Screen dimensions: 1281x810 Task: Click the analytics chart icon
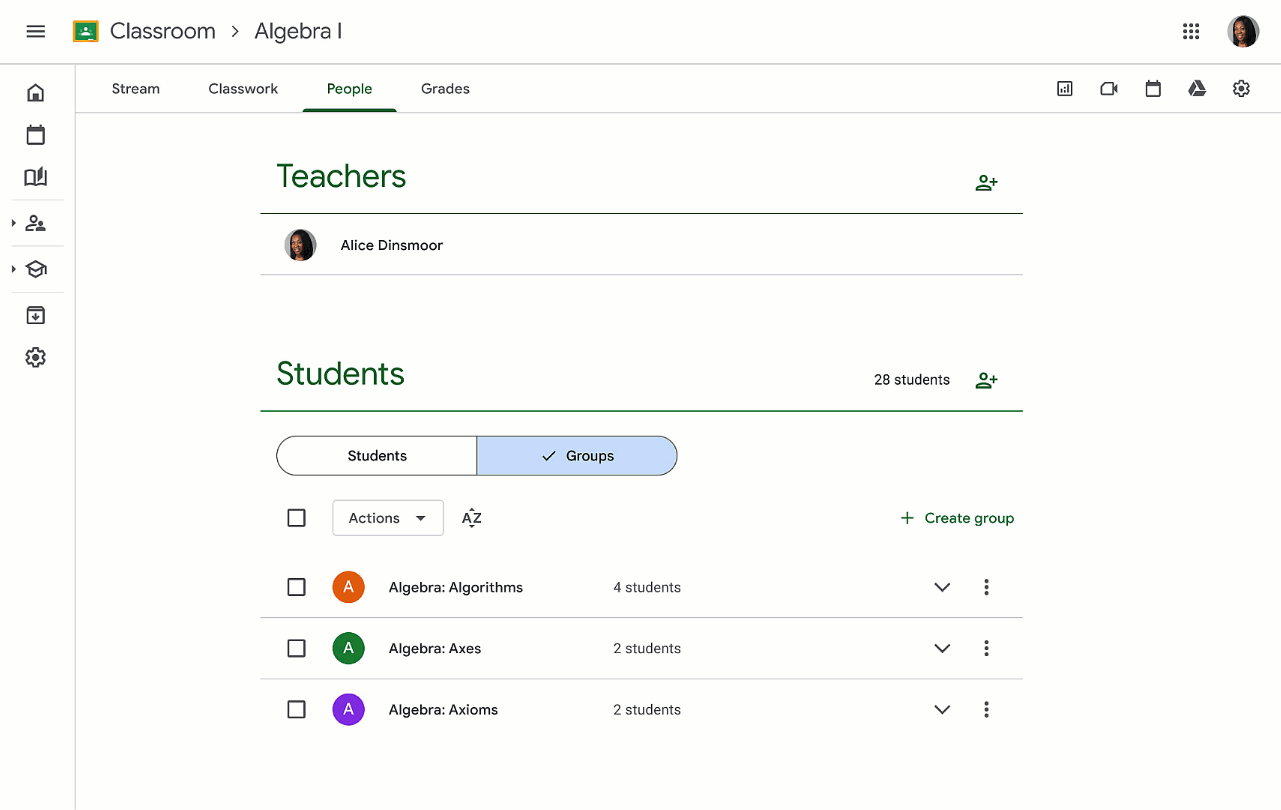coord(1065,89)
